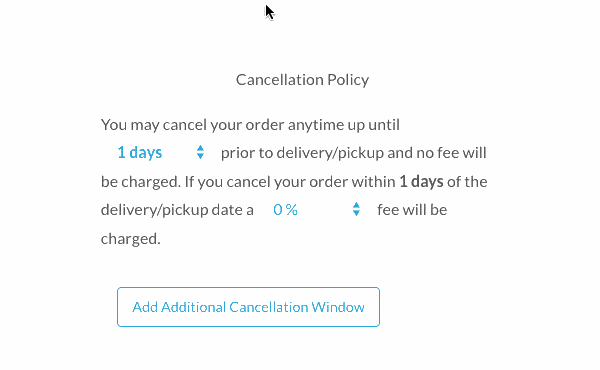Select the blue '0 %' value text
The height and width of the screenshot is (370, 600).
pyautogui.click(x=285, y=210)
